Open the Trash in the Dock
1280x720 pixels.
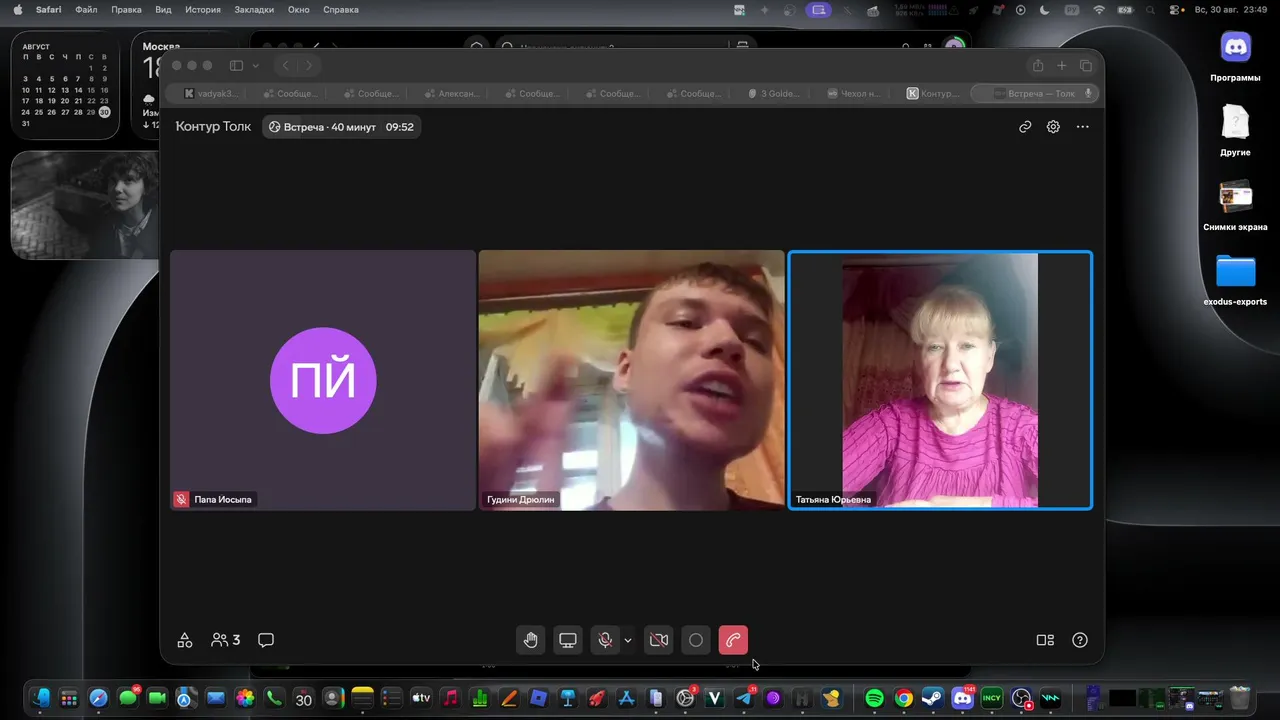pos(1240,698)
